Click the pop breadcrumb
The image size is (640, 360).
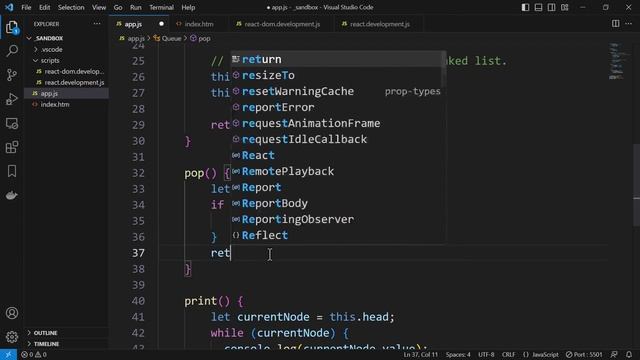coord(200,38)
